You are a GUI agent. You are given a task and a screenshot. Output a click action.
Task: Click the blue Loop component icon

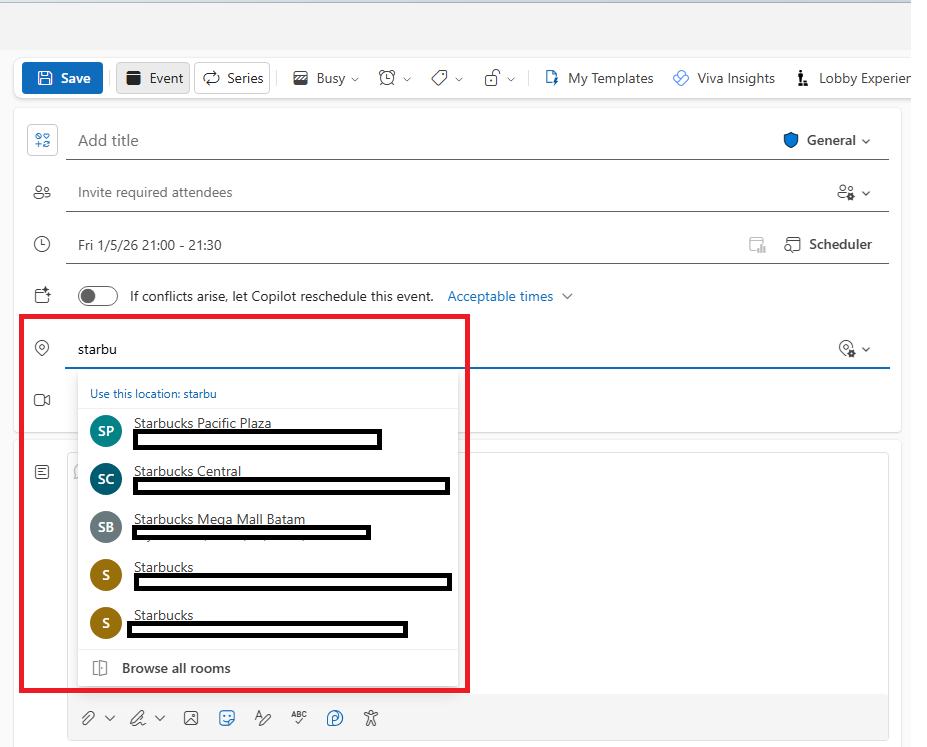335,718
